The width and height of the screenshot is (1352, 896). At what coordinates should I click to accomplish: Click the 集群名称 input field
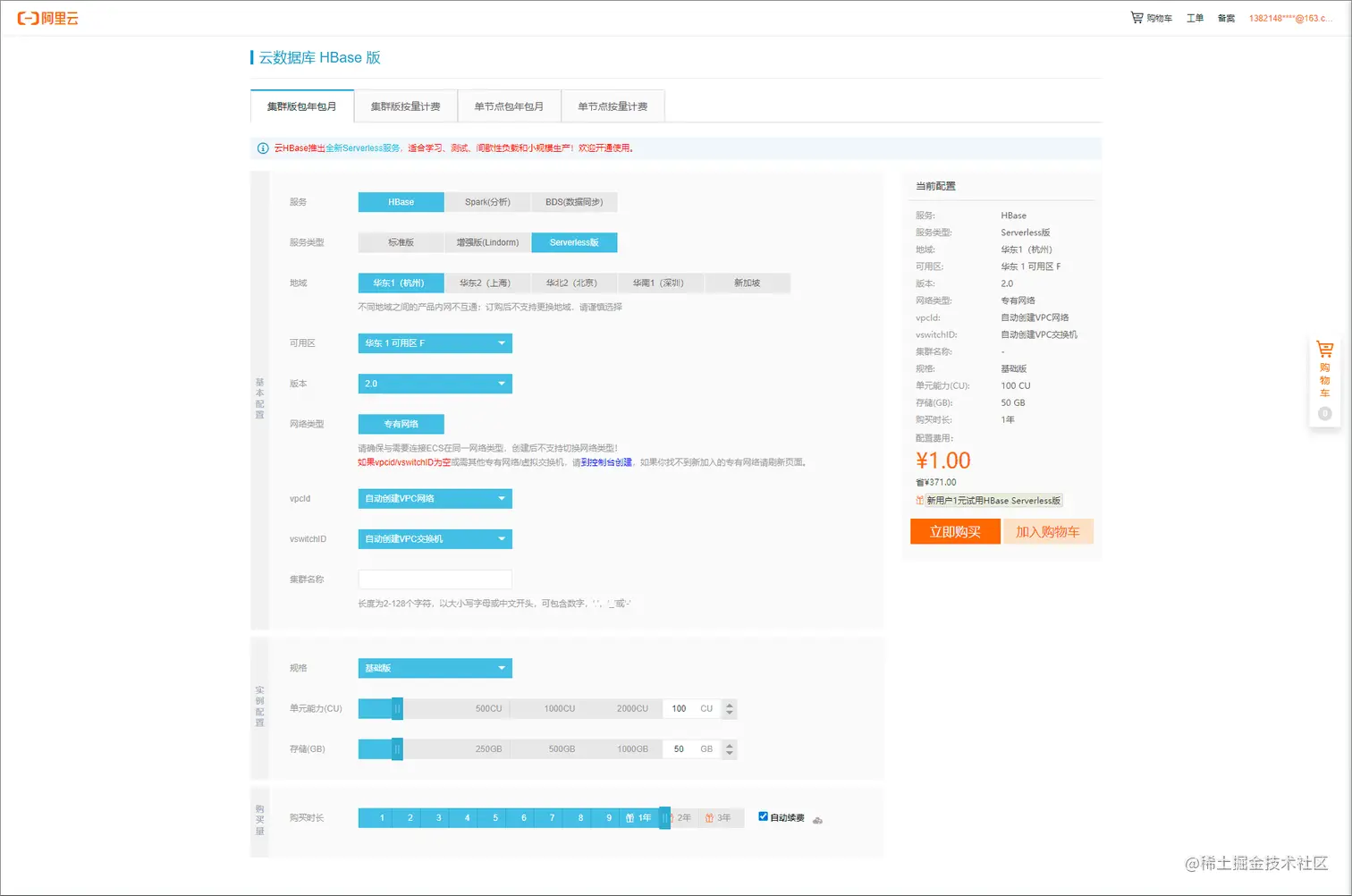coord(435,579)
